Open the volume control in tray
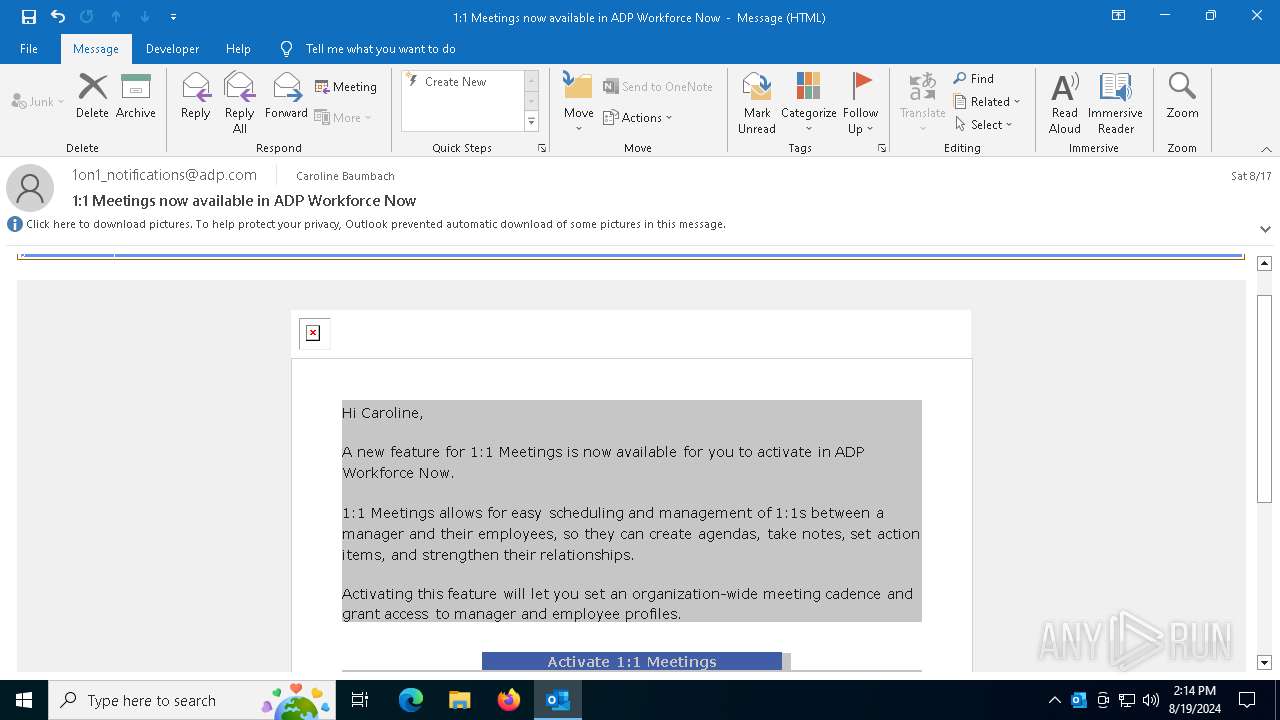The width and height of the screenshot is (1280, 720). click(1150, 700)
